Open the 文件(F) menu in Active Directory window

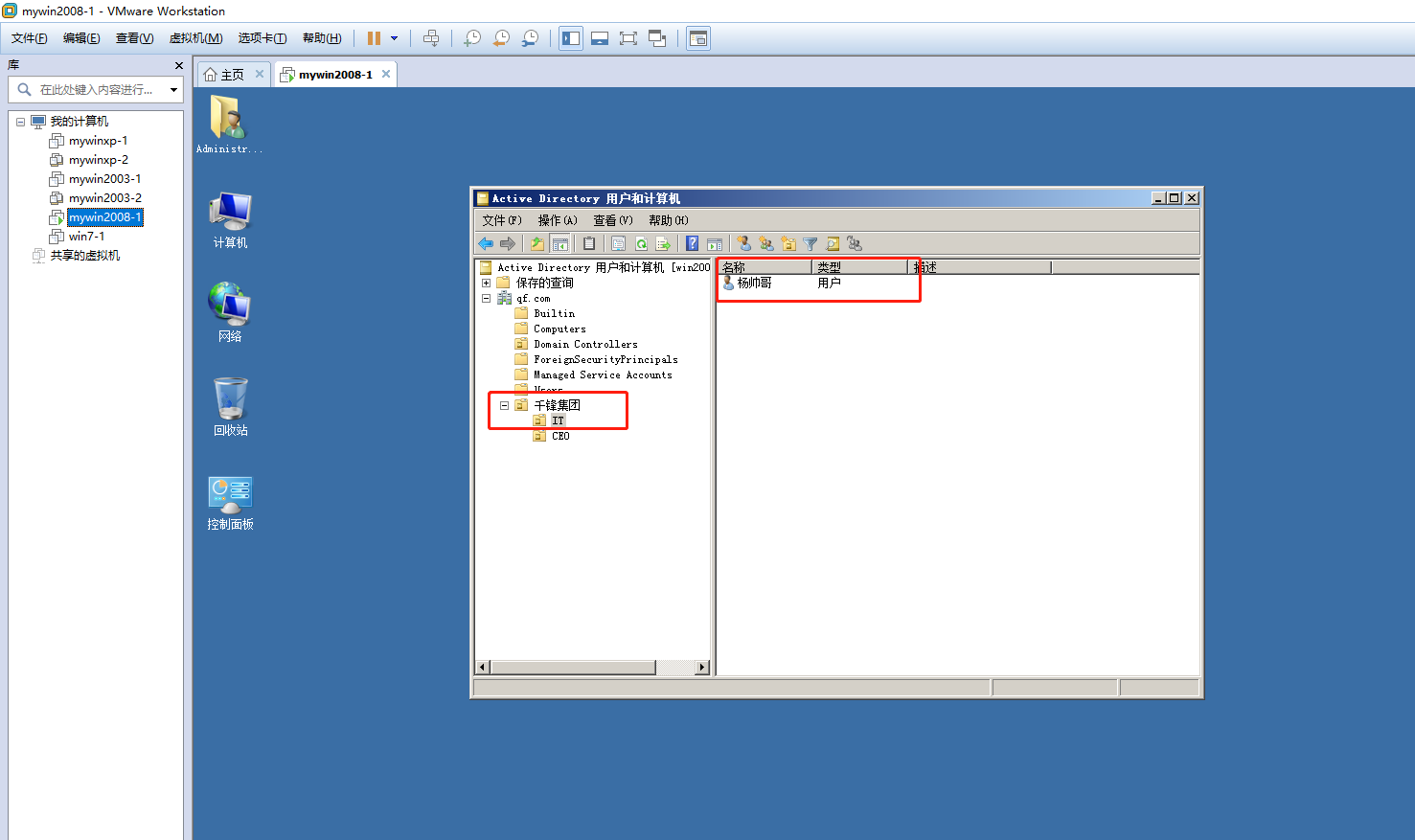(502, 220)
